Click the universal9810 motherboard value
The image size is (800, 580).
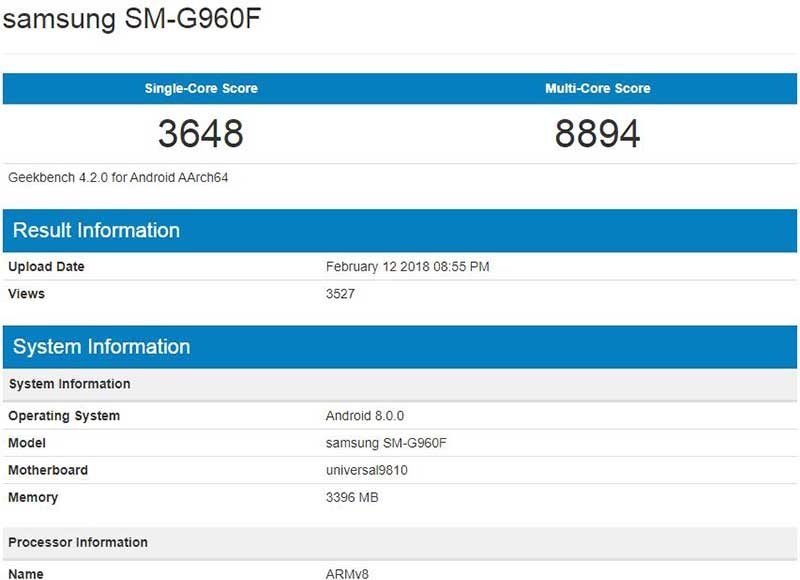click(x=367, y=470)
